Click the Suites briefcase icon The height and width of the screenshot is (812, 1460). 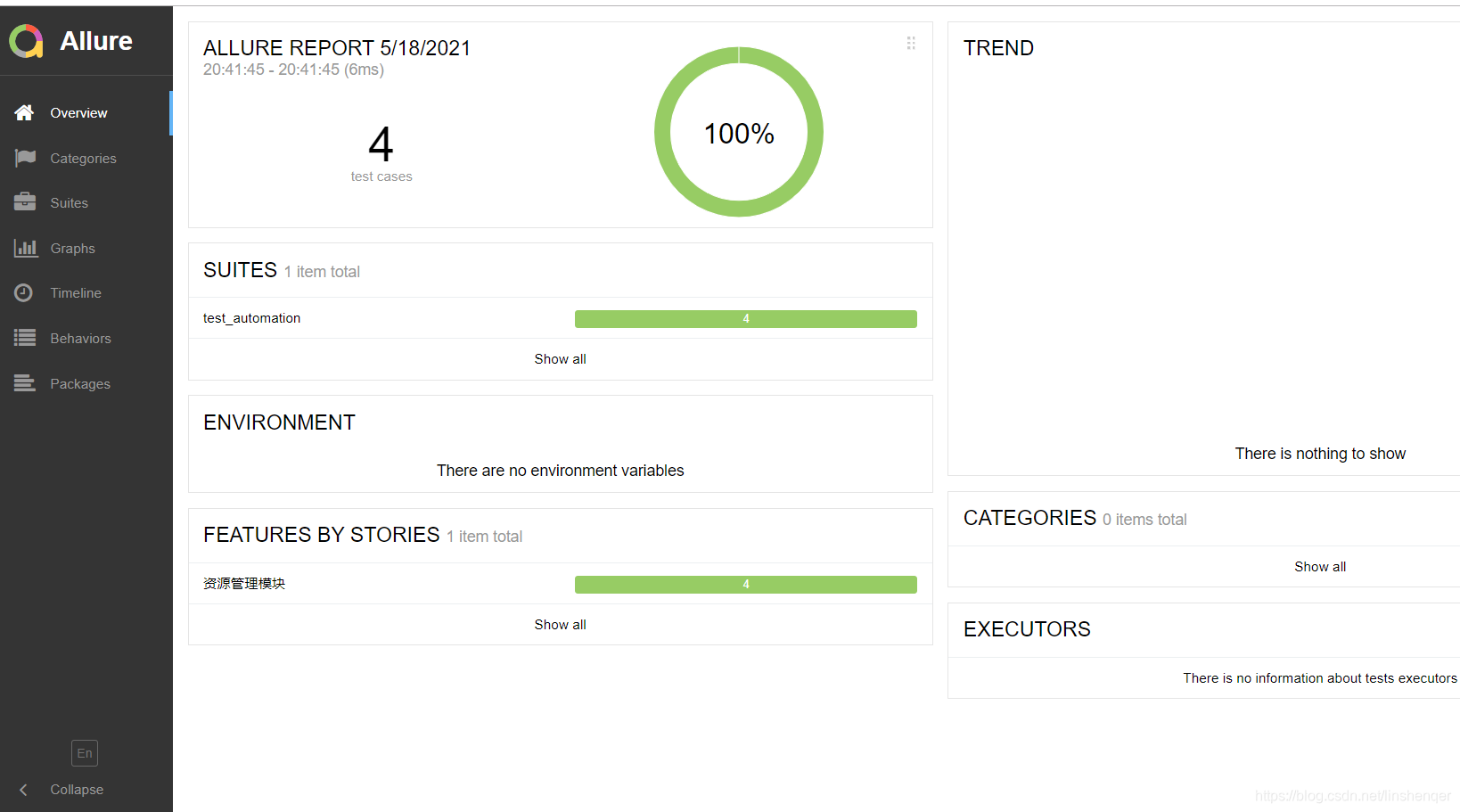pyautogui.click(x=25, y=202)
